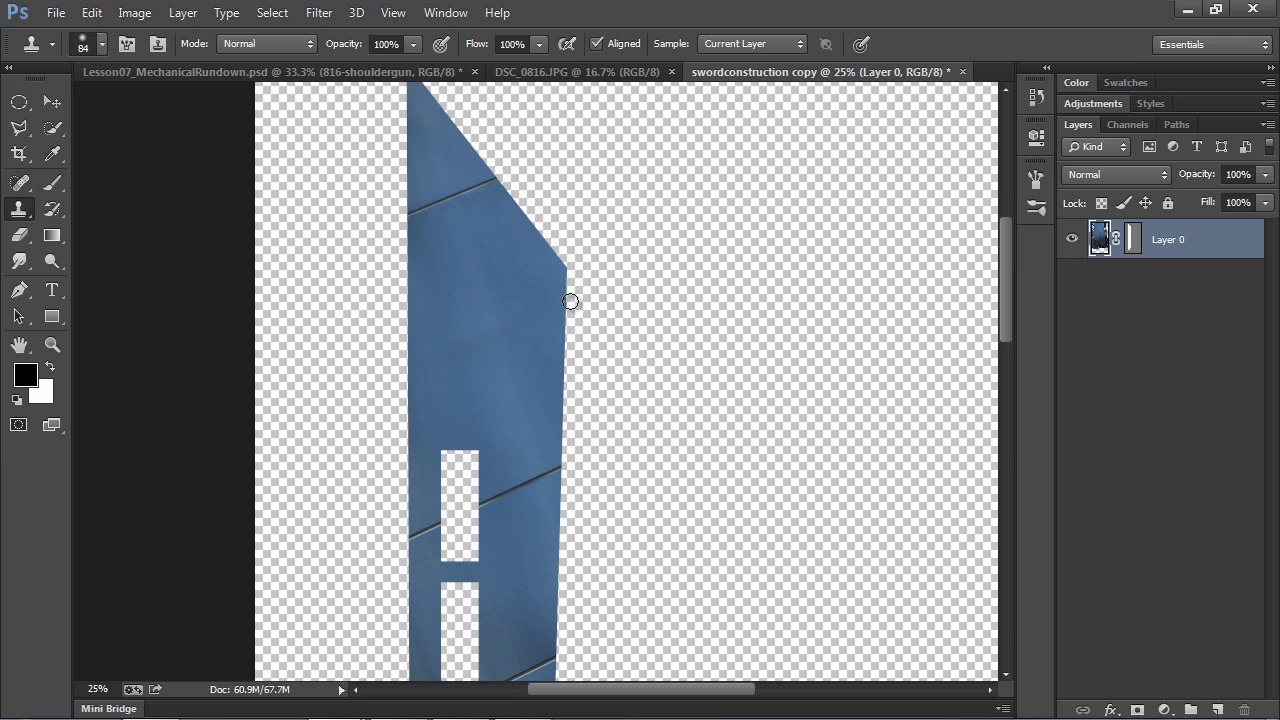Select the Elliptical Marquee tool
Viewport: 1280px width, 720px height.
19,102
